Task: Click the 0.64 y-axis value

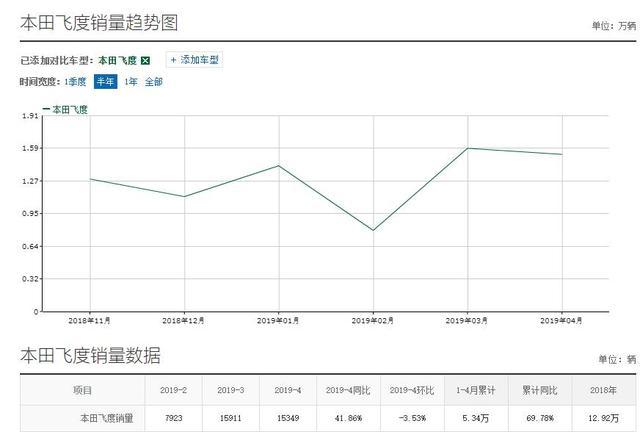Action: (30, 246)
